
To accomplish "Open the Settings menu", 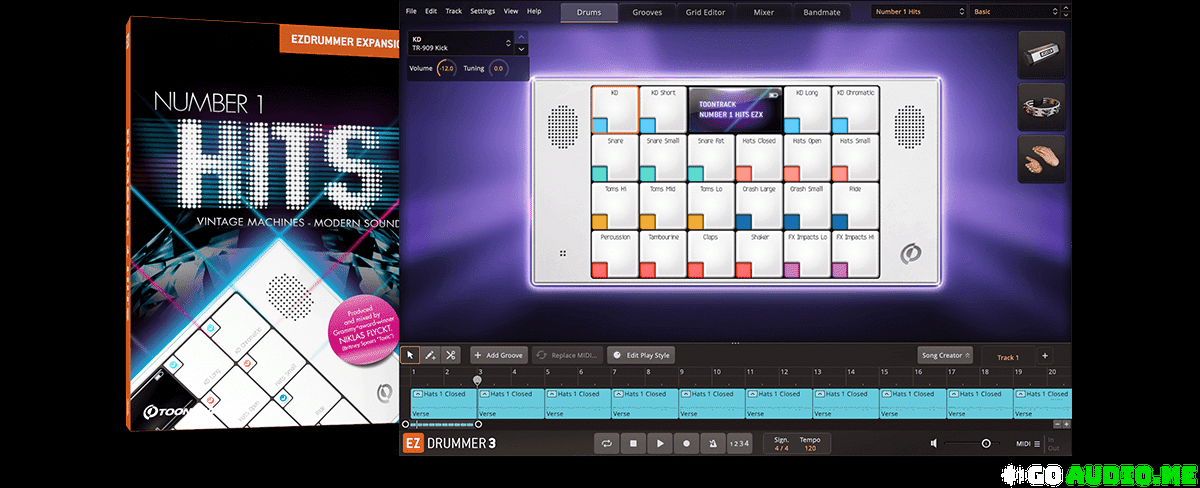I will tap(482, 11).
